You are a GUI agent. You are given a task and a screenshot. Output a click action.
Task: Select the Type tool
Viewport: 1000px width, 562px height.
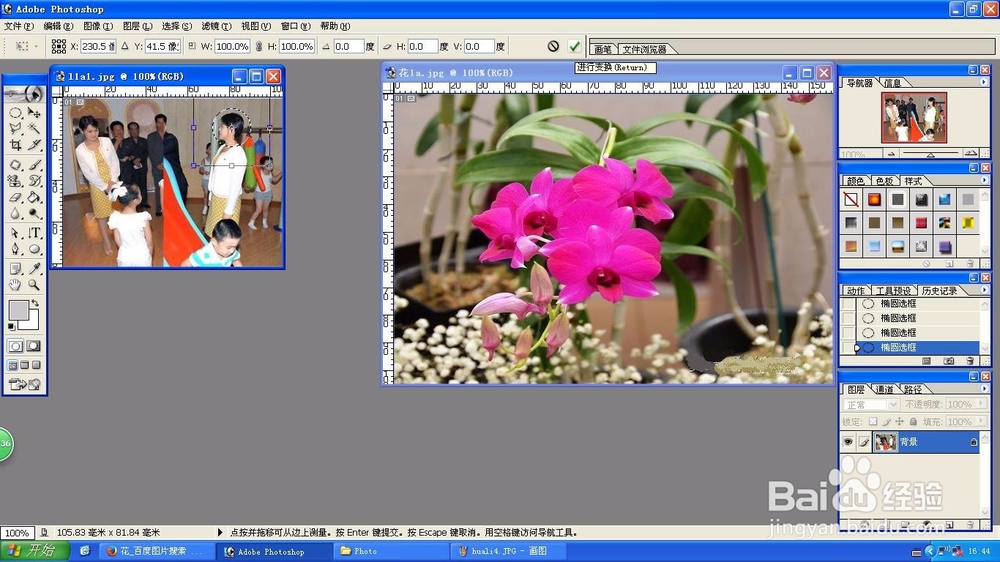[x=34, y=233]
